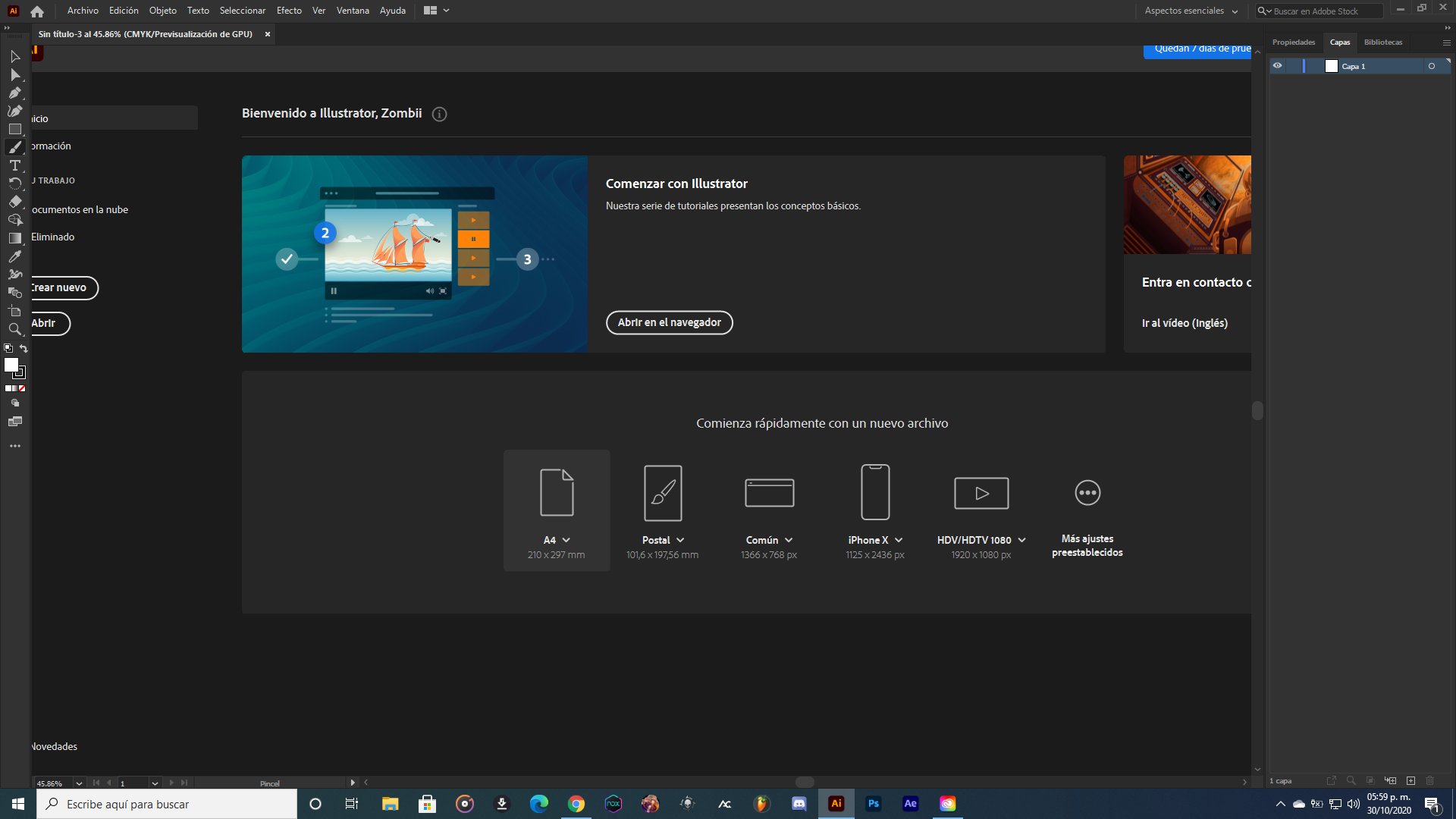Open the Aspectos esenciales workspace dropdown
This screenshot has width=1456, height=819.
(1191, 11)
